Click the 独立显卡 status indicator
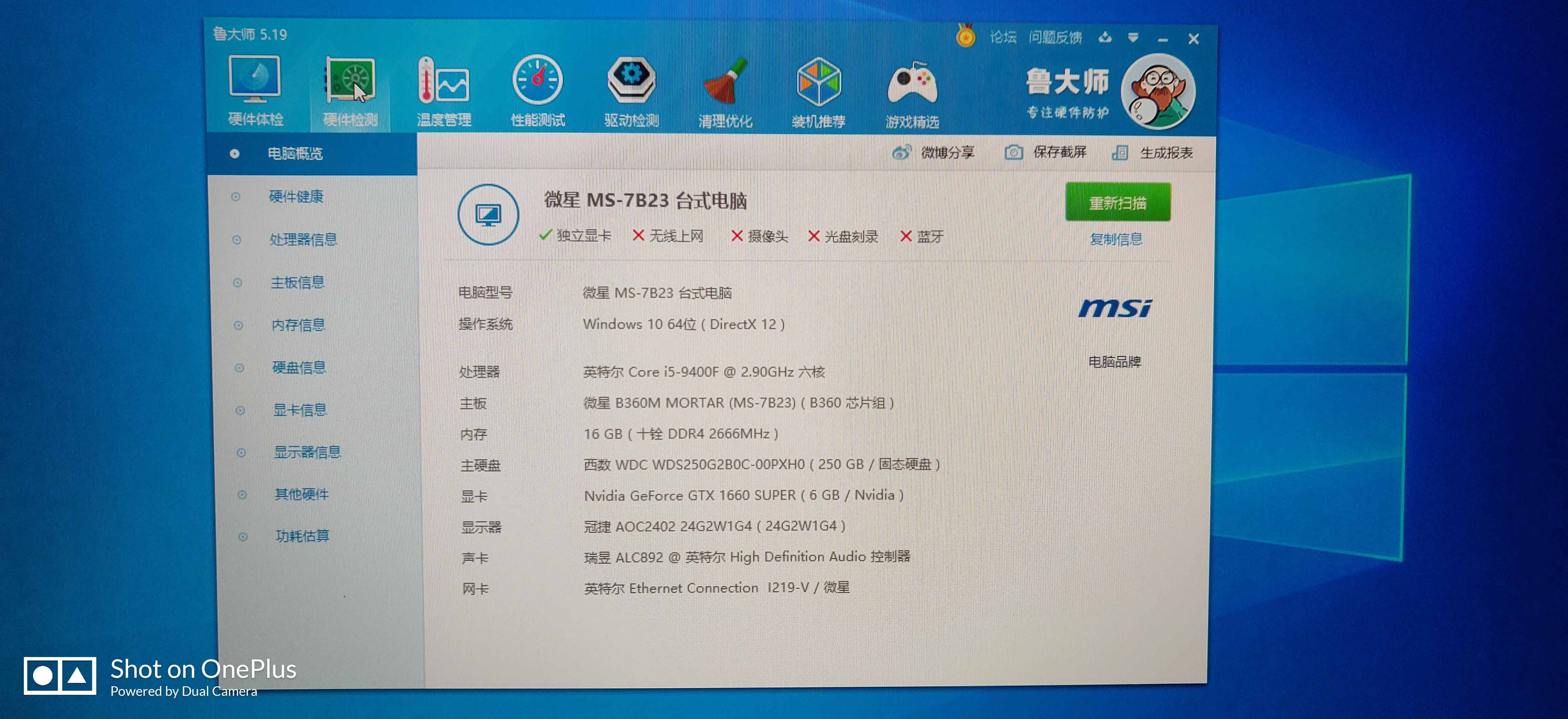1568x719 pixels. click(x=575, y=236)
